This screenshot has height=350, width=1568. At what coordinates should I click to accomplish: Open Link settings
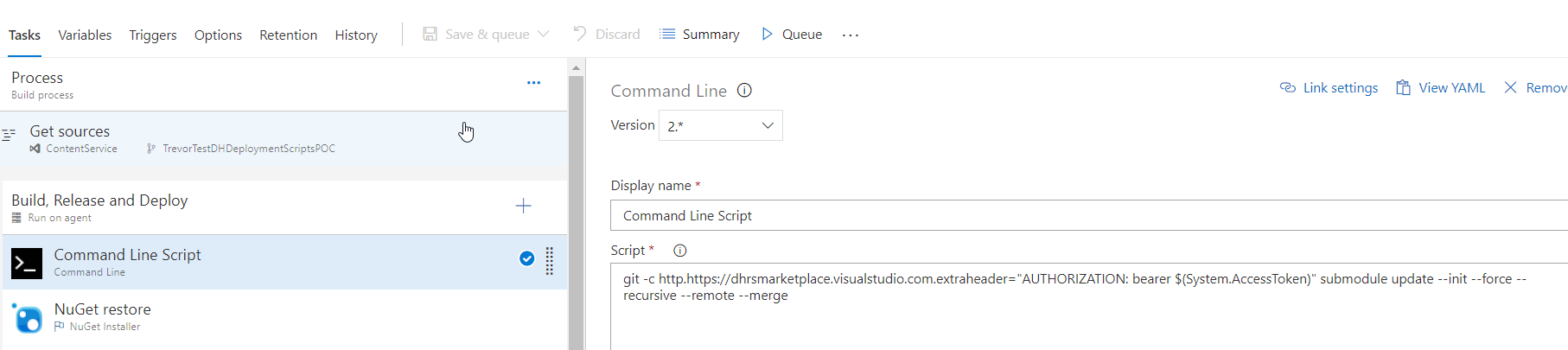[1329, 88]
